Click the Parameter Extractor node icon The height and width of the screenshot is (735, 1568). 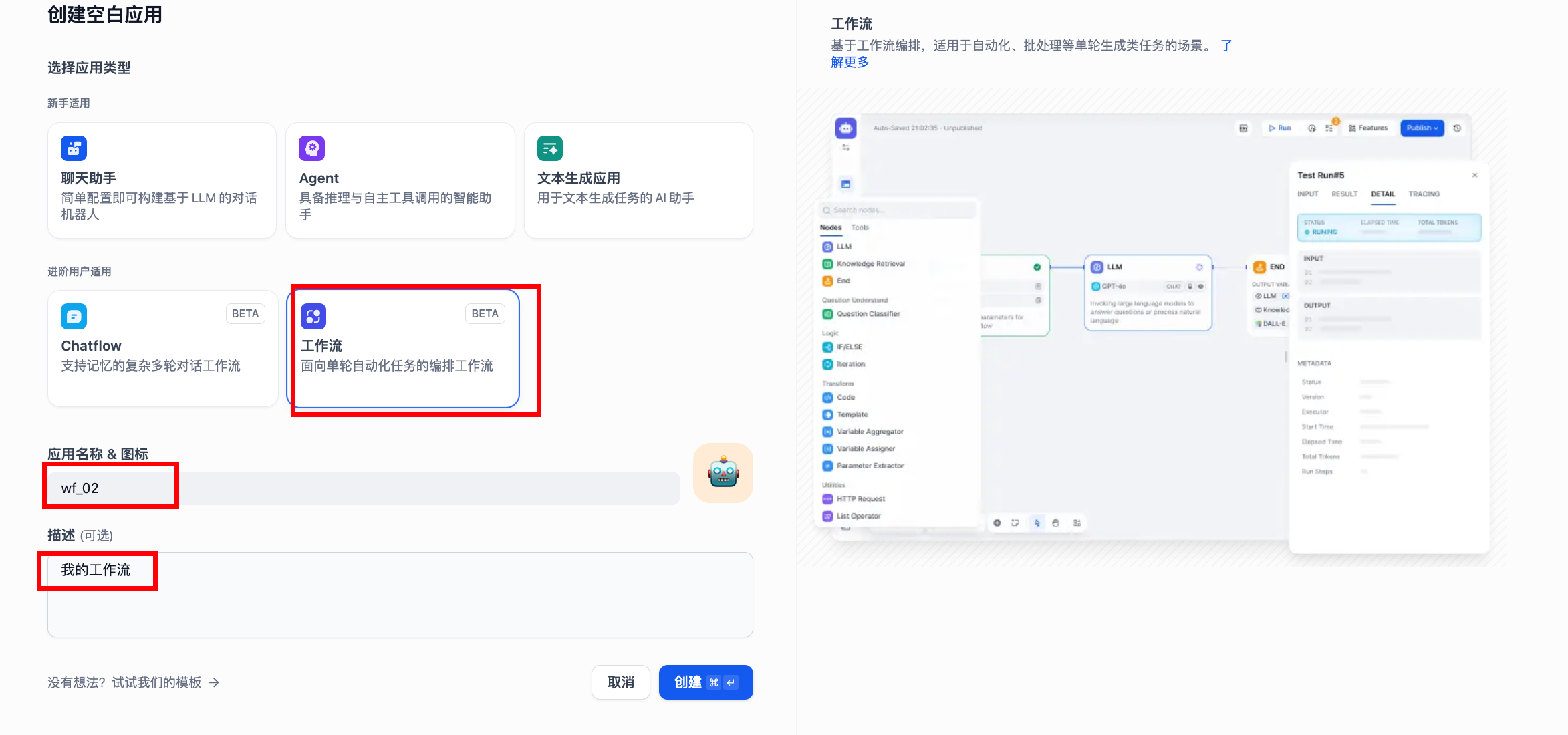coord(827,466)
